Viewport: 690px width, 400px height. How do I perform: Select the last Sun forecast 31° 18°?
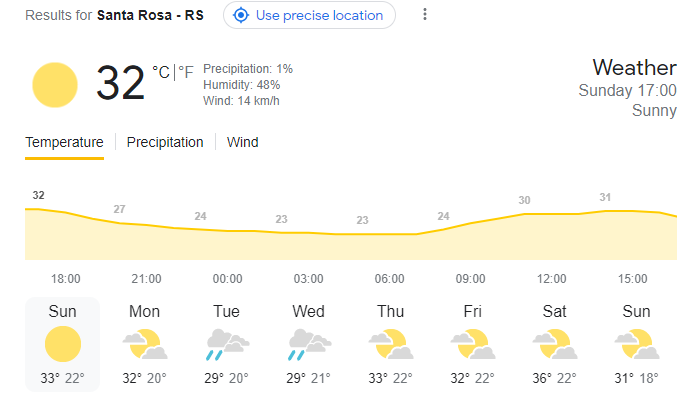tap(636, 344)
